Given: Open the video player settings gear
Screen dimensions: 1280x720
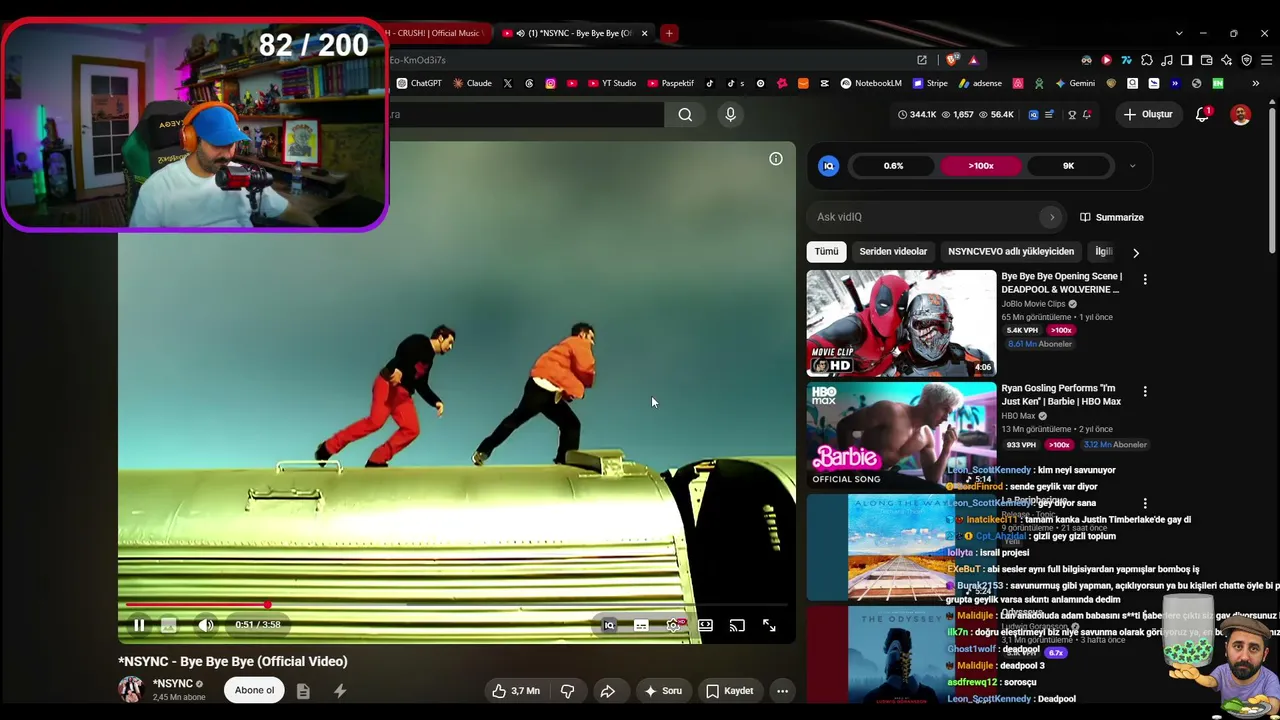Looking at the screenshot, I should 674,625.
